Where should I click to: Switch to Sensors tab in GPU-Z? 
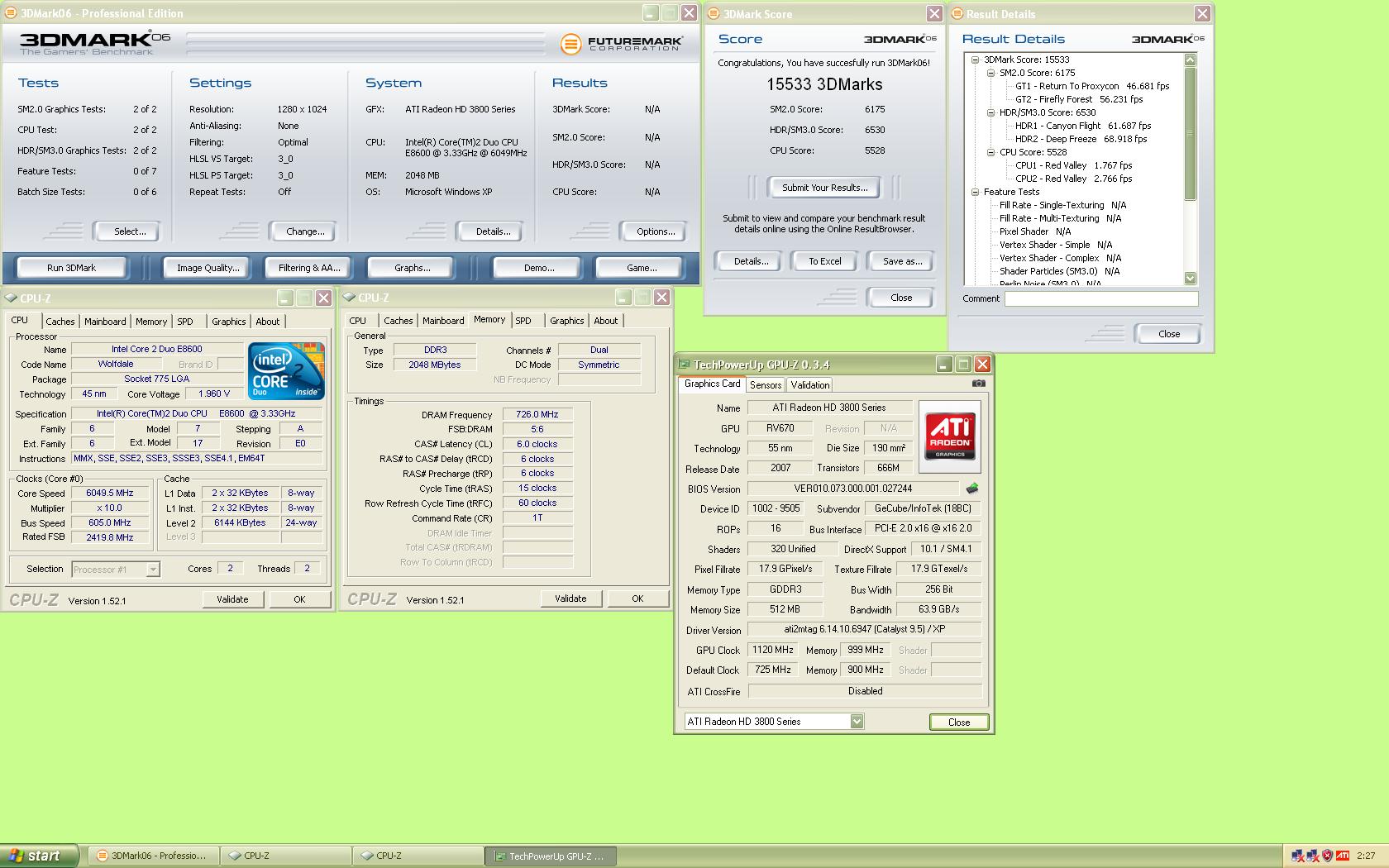pos(766,385)
